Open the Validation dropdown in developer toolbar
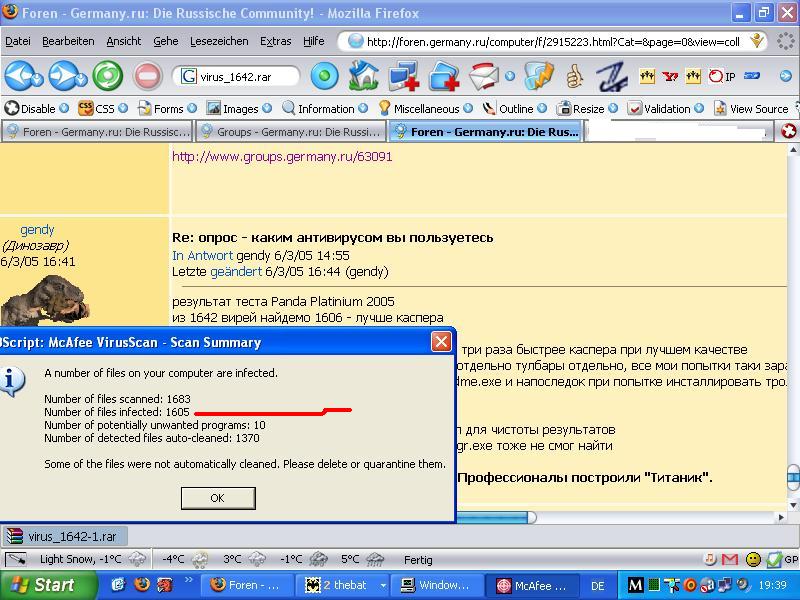Viewport: 800px width, 600px height. (x=699, y=109)
